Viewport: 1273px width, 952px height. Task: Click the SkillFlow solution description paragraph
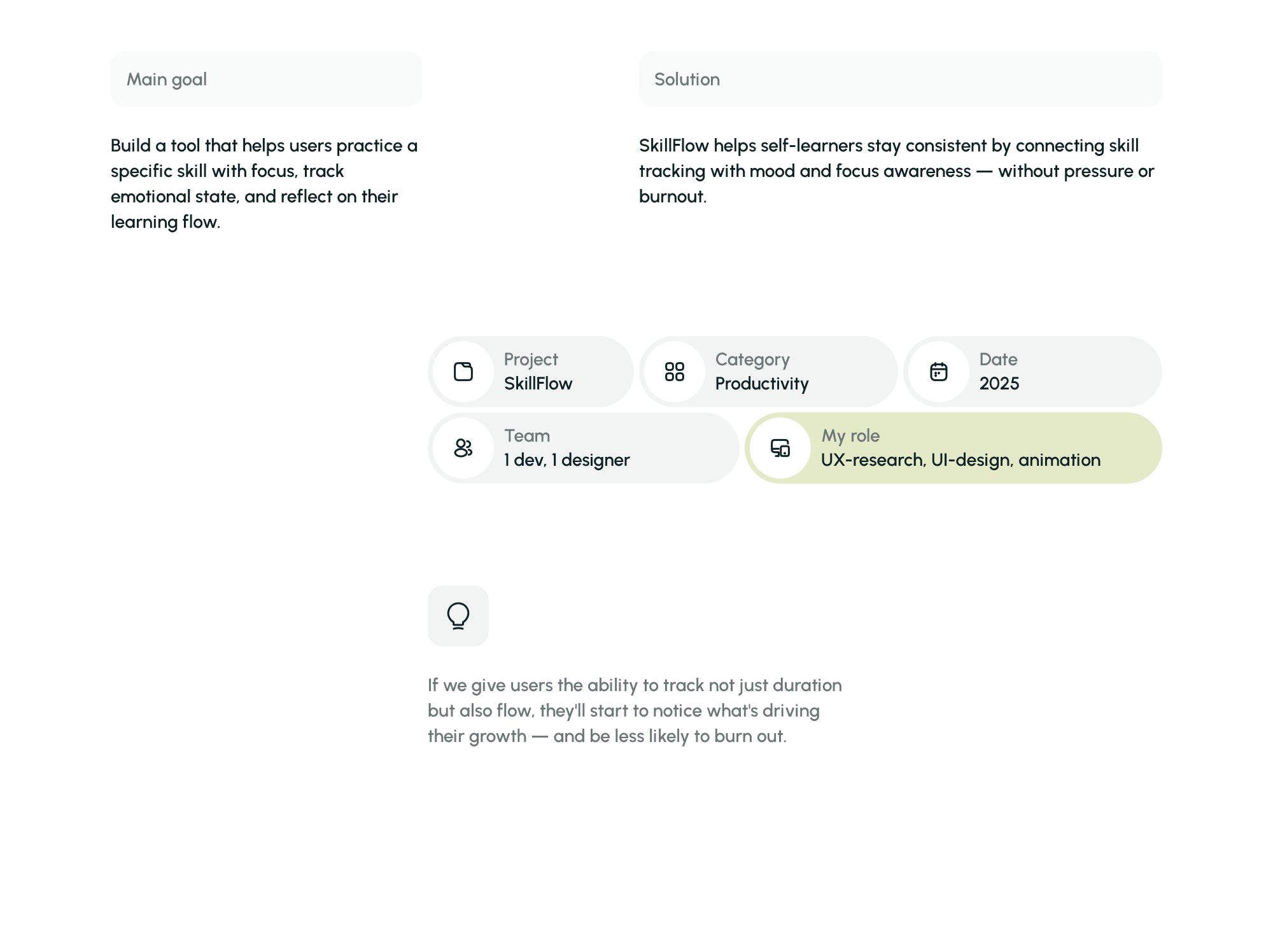coord(896,171)
